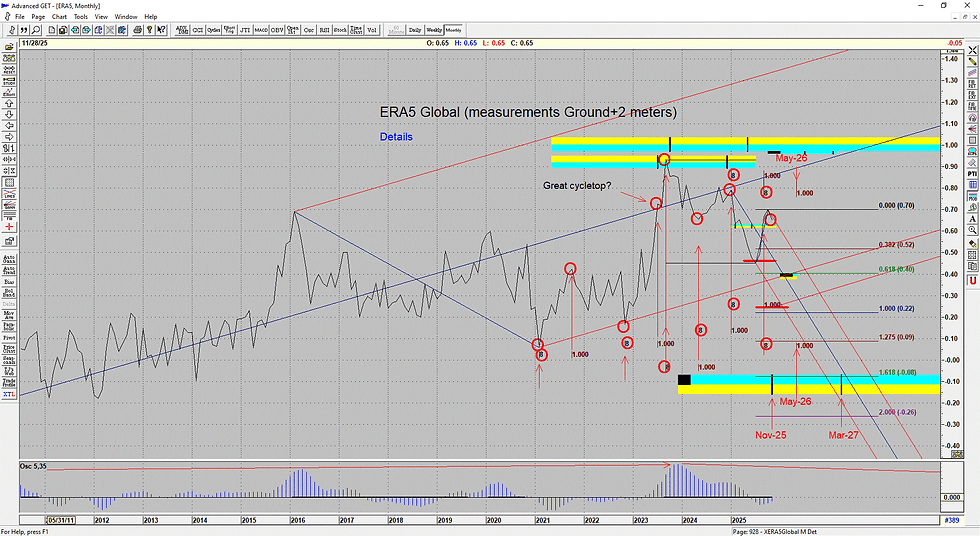Select the Monthly timeframe button
This screenshot has width=980, height=536.
pos(453,30)
